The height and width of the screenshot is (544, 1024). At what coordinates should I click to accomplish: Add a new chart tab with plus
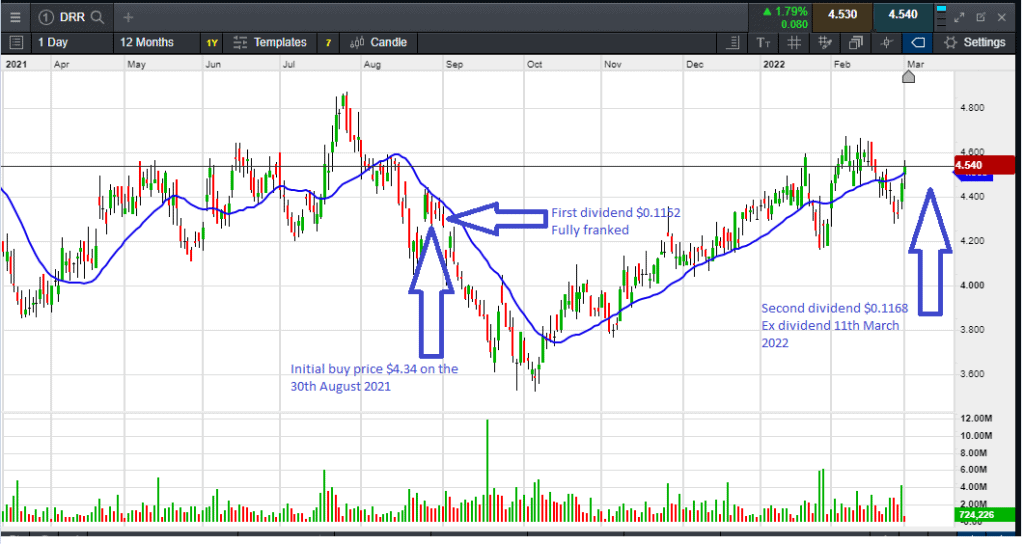pos(128,17)
